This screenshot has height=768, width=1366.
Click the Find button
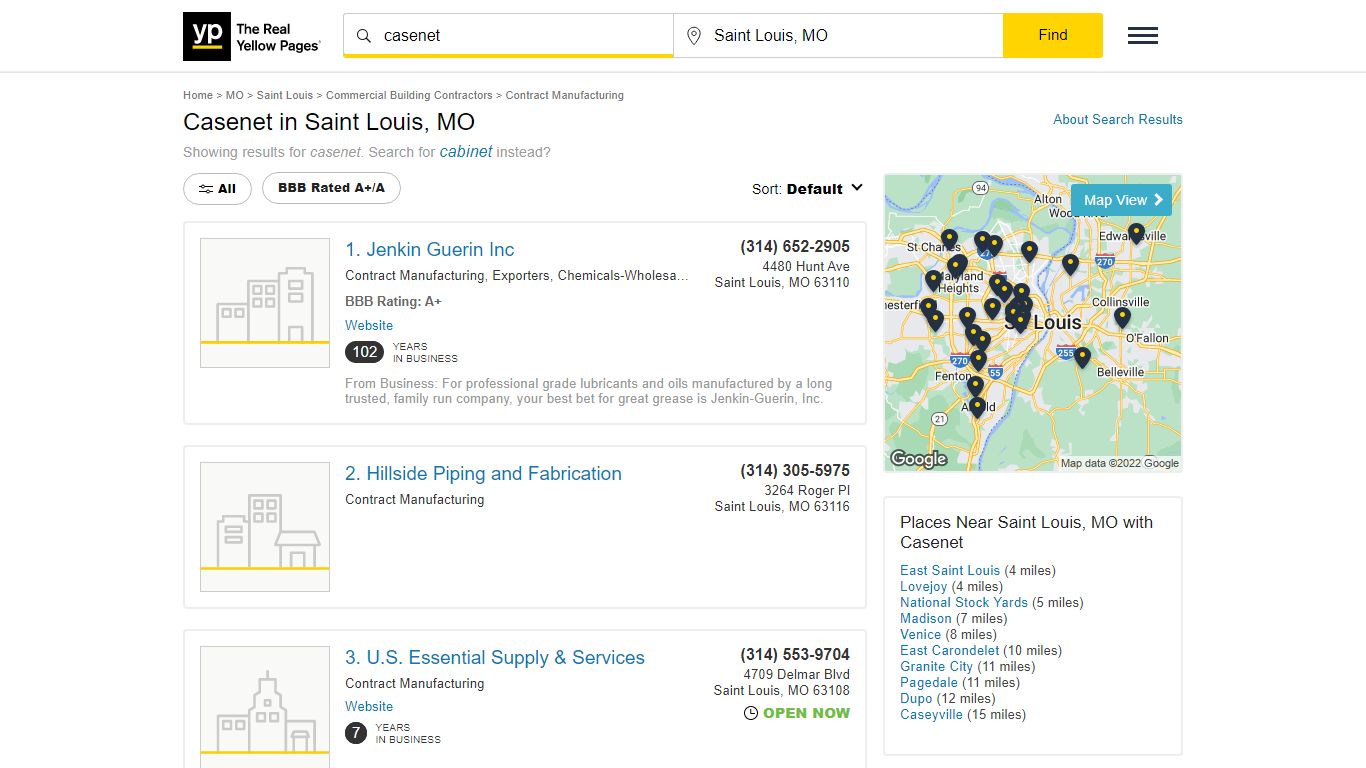tap(1053, 35)
